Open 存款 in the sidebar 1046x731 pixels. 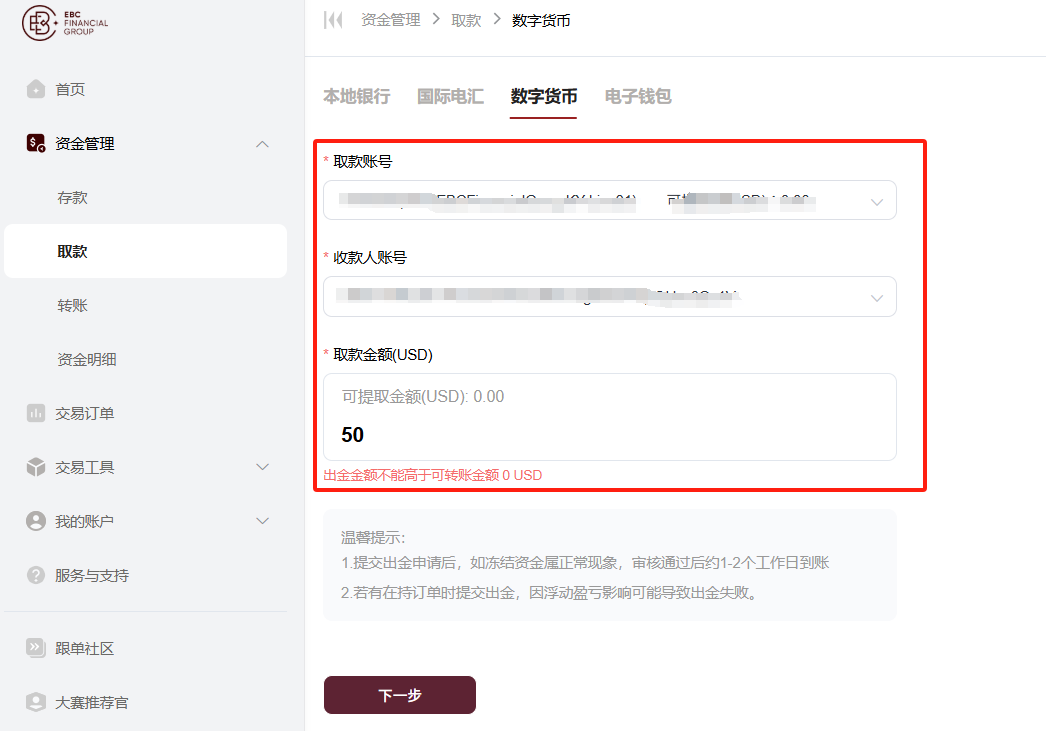[x=72, y=197]
